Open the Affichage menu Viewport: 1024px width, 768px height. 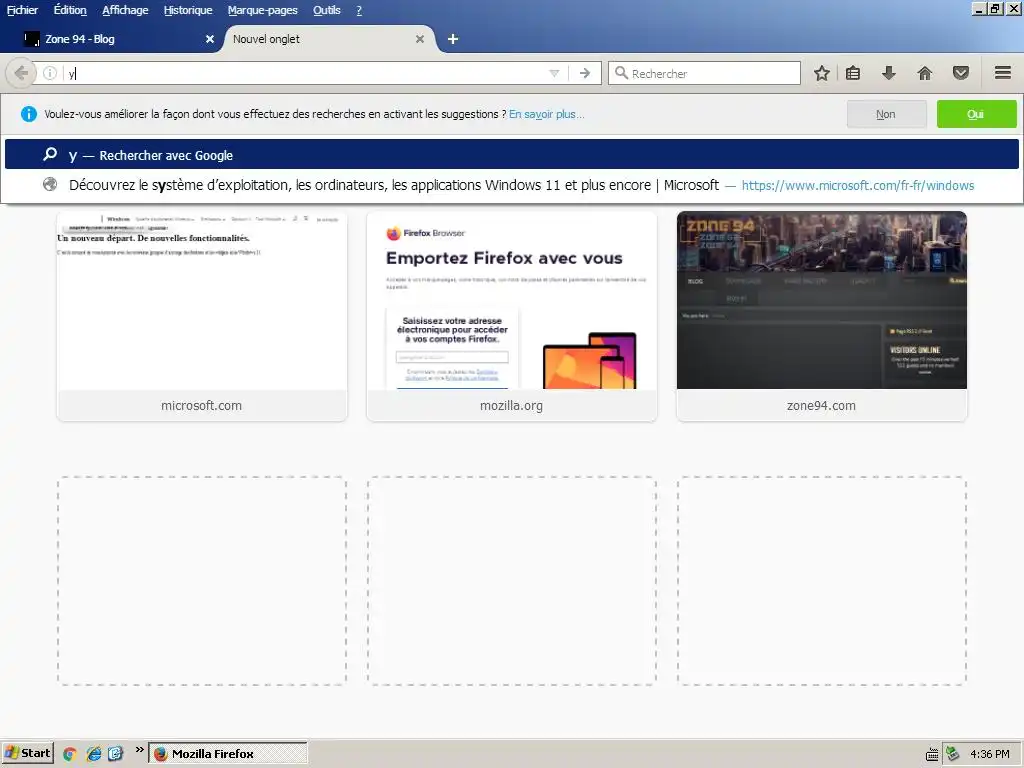click(125, 10)
